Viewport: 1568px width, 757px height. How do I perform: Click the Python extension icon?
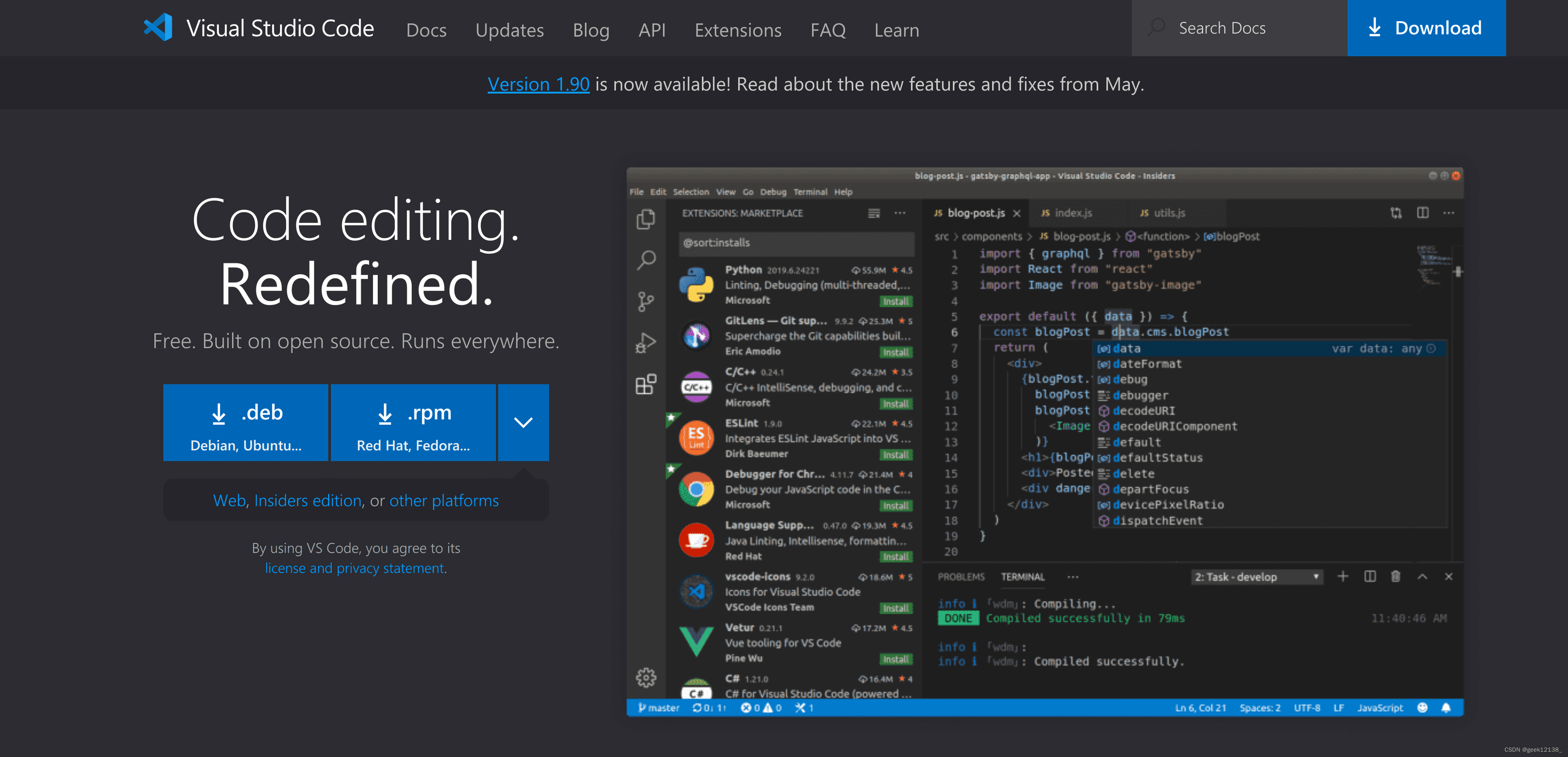tap(696, 285)
